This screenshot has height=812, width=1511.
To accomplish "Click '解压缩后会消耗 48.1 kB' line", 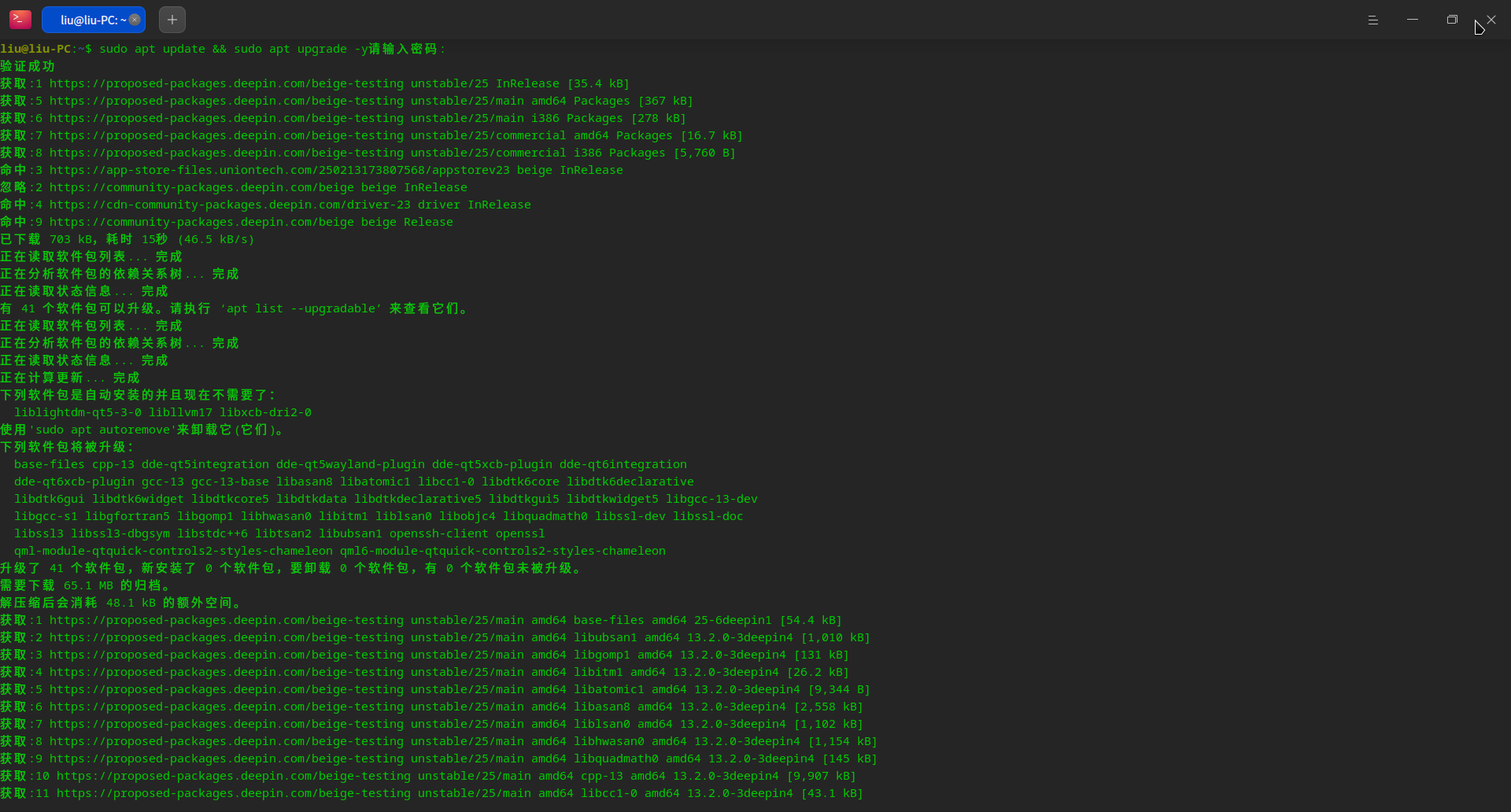I will 120,603.
